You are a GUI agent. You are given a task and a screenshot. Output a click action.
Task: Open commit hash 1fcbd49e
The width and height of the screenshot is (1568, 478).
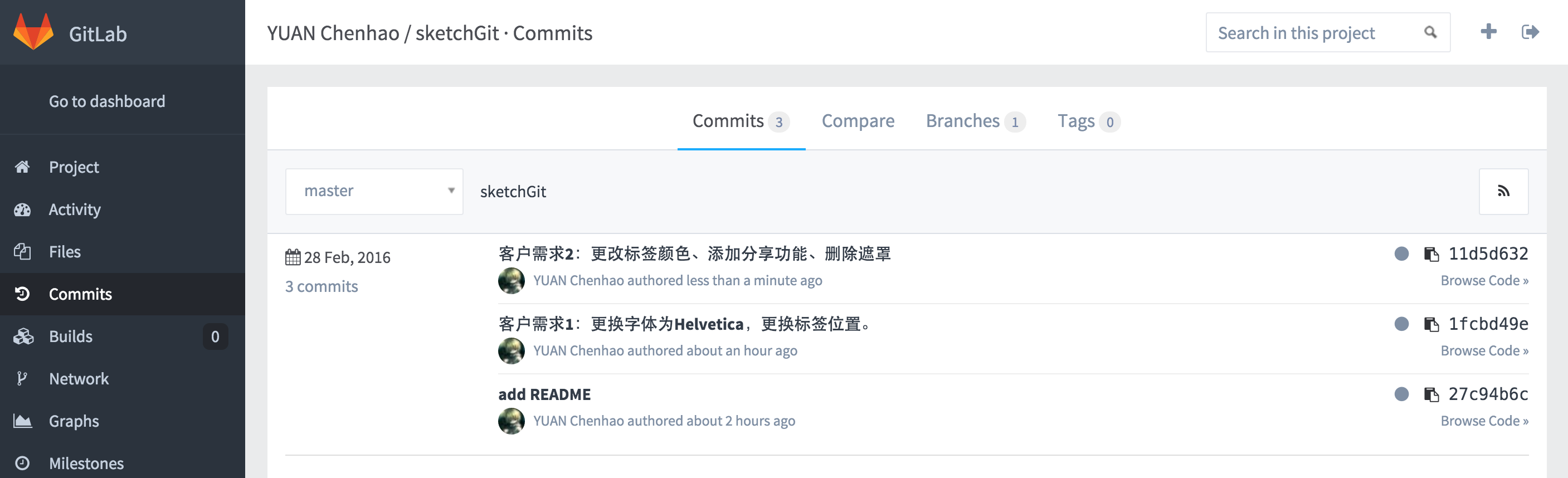(x=1488, y=323)
